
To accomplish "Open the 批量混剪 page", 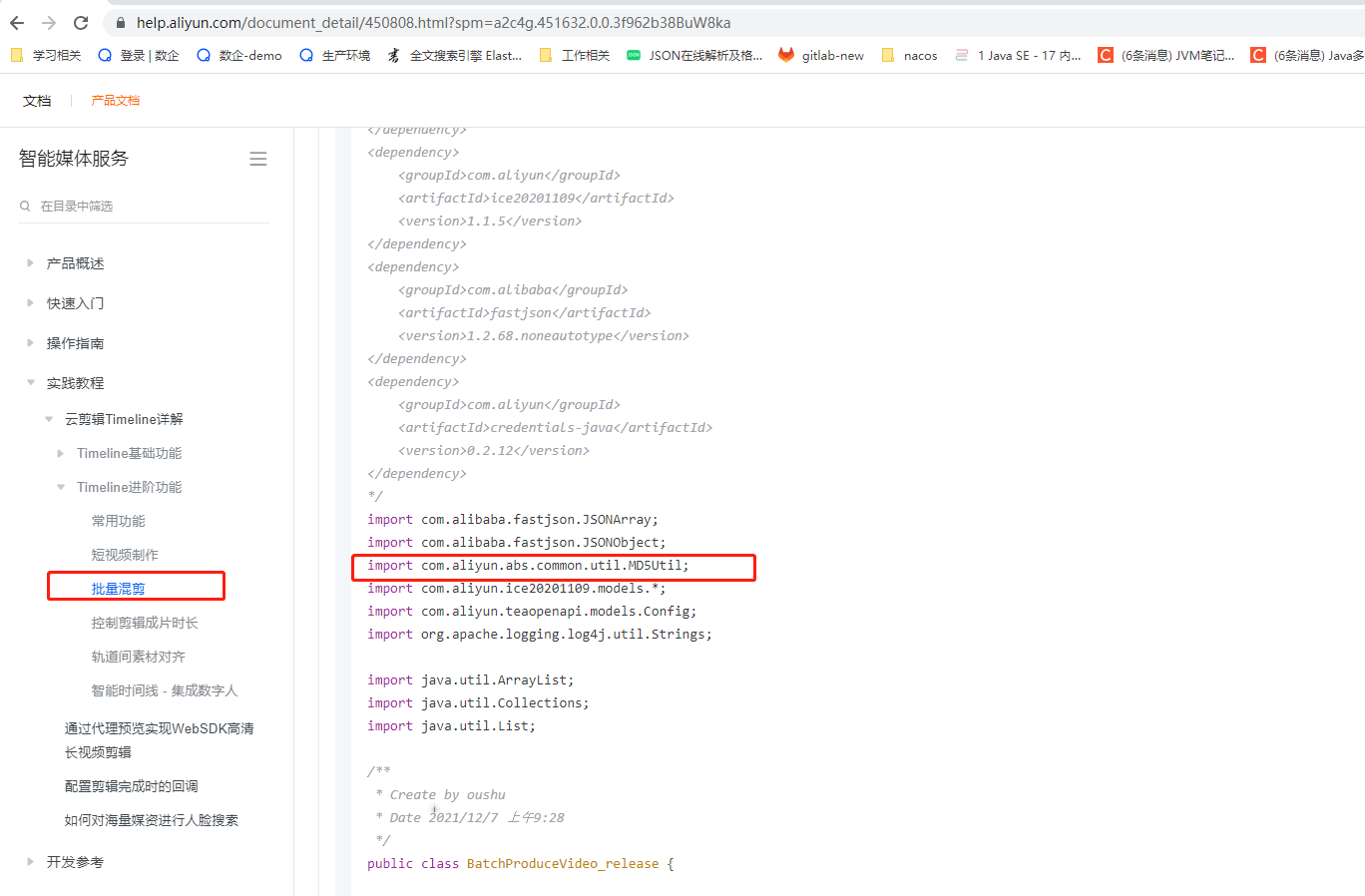I will point(118,589).
